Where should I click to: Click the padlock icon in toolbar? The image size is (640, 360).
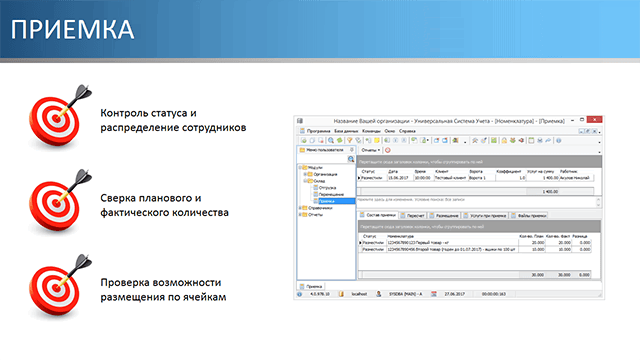tap(504, 140)
